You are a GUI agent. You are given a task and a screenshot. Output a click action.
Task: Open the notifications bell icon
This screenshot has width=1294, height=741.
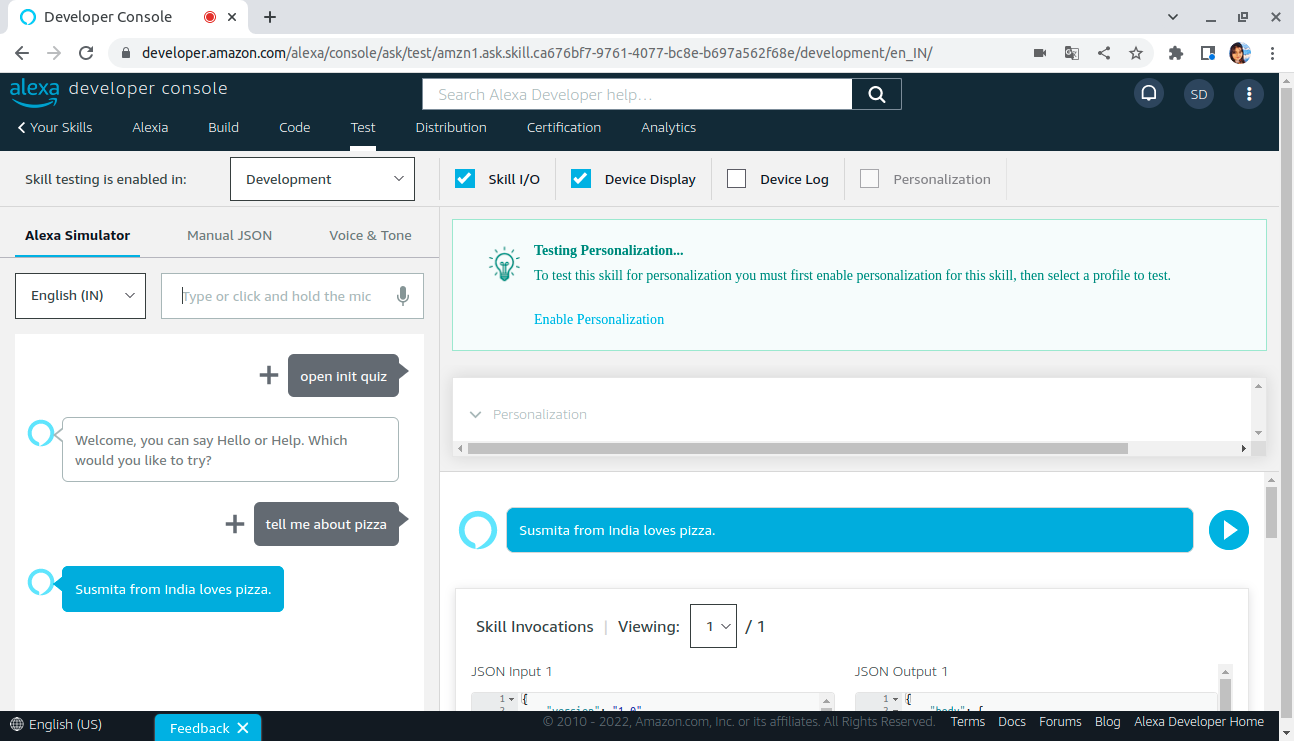click(1149, 94)
